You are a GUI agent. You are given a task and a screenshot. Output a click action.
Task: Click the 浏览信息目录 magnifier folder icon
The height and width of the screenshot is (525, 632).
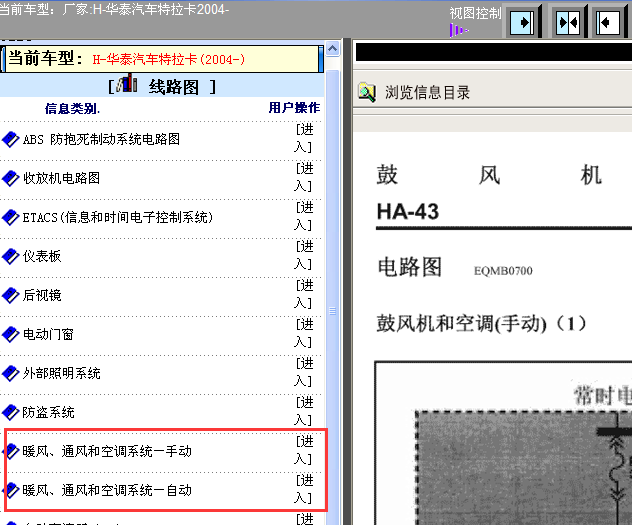(x=367, y=93)
